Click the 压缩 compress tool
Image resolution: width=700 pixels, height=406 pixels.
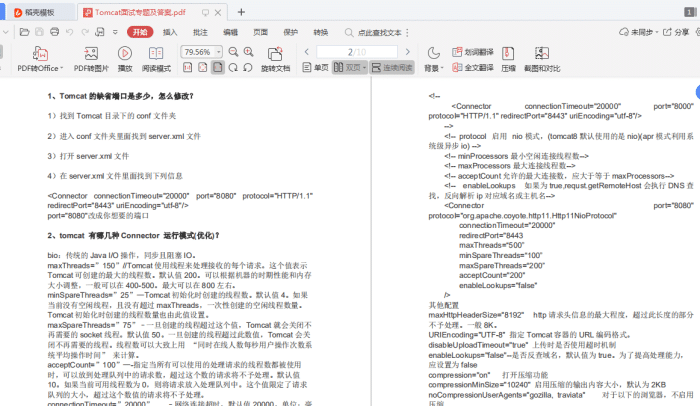[508, 59]
